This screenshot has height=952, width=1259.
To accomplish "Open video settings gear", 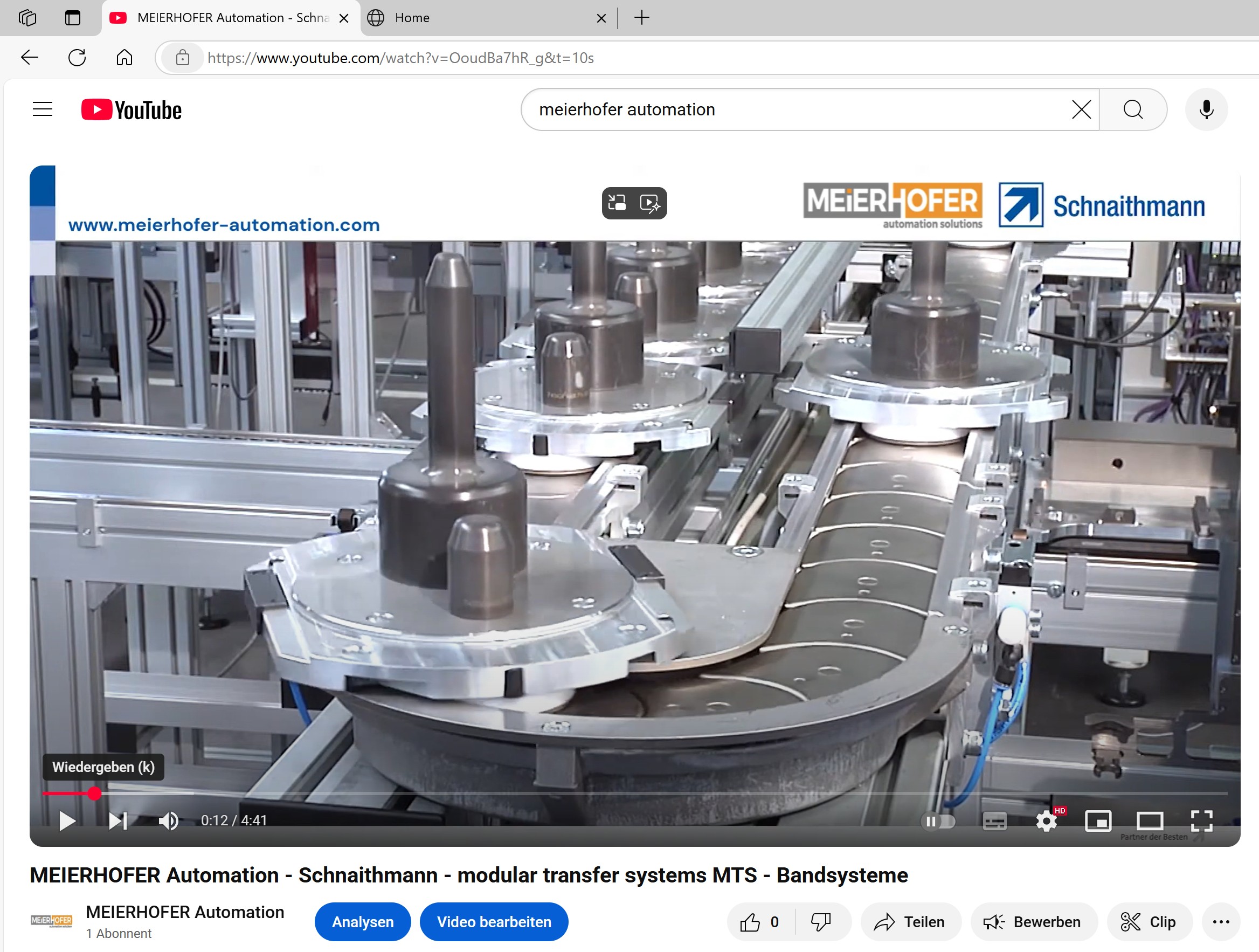I will pos(1046,821).
